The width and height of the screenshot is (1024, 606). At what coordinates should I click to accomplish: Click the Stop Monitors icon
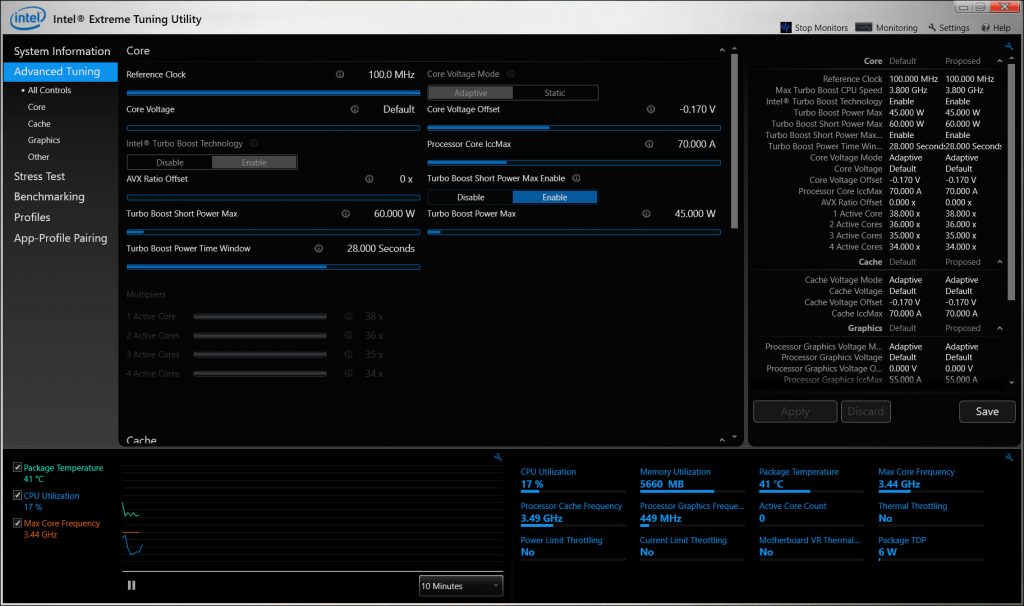coord(786,27)
